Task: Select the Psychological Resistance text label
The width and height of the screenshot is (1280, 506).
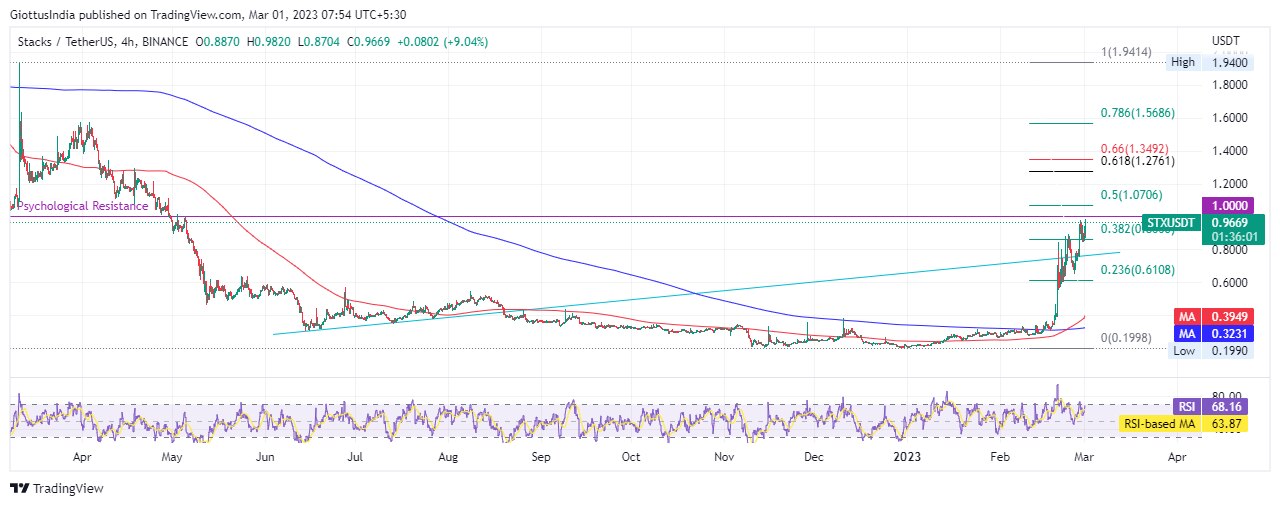Action: pos(80,206)
